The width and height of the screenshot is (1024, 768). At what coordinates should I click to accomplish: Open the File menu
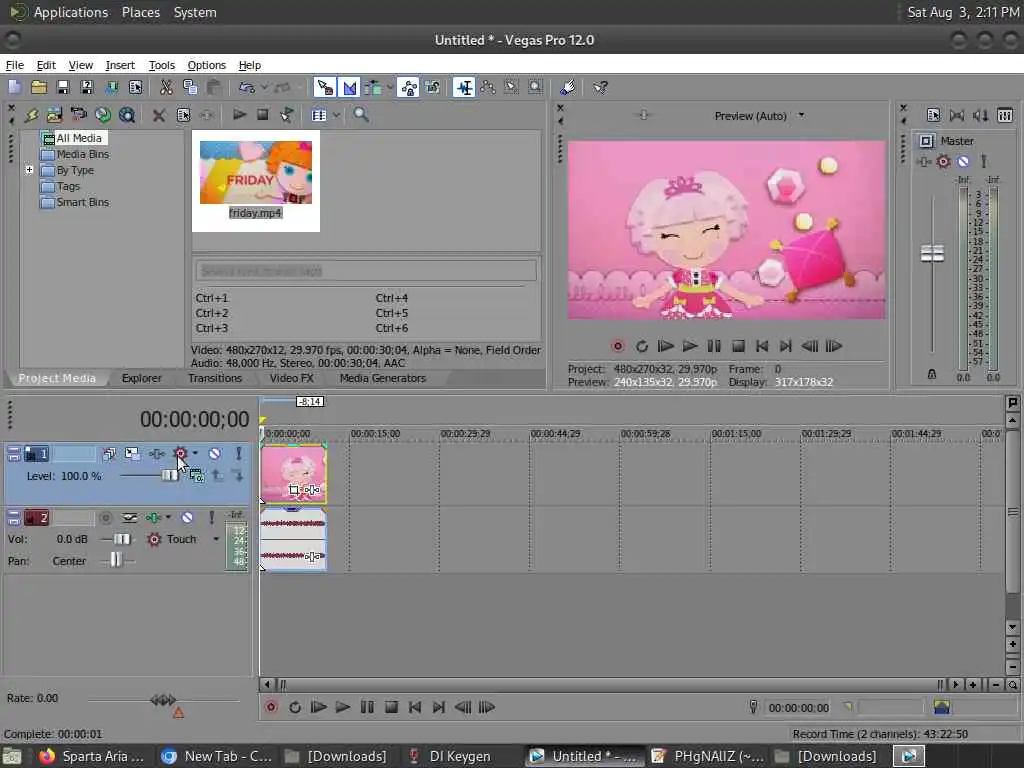click(14, 65)
